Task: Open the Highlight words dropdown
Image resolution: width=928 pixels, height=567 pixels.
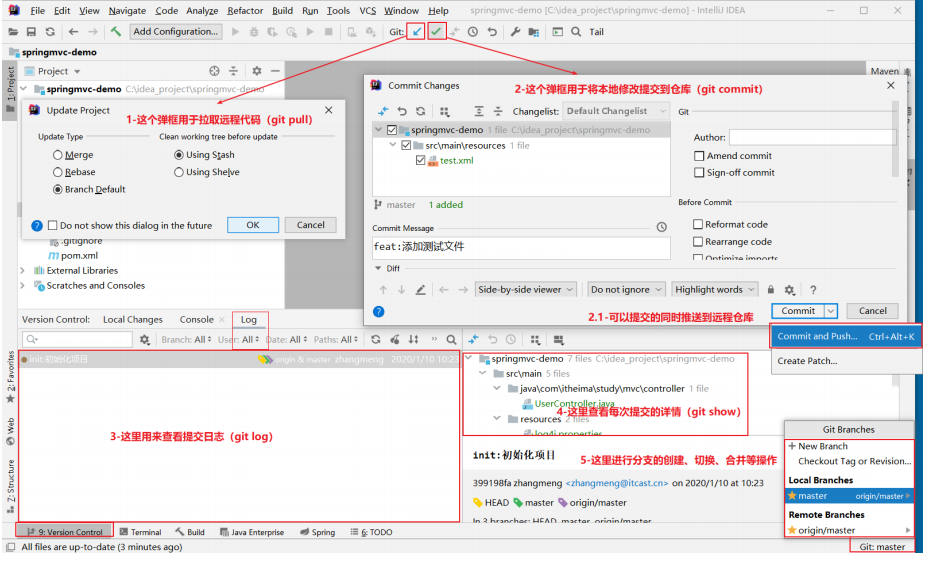Action: (x=716, y=290)
